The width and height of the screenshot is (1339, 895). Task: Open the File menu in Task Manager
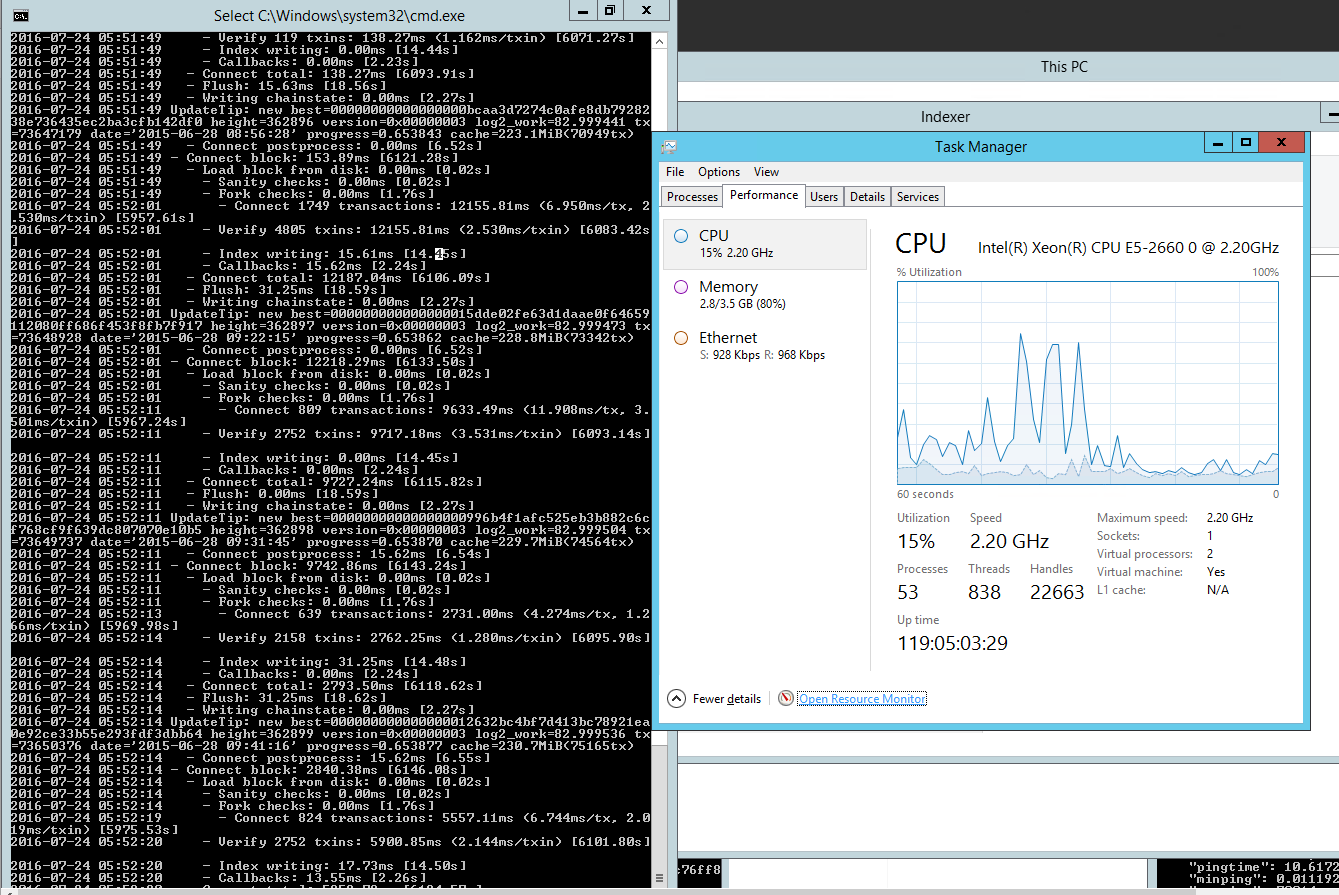675,172
